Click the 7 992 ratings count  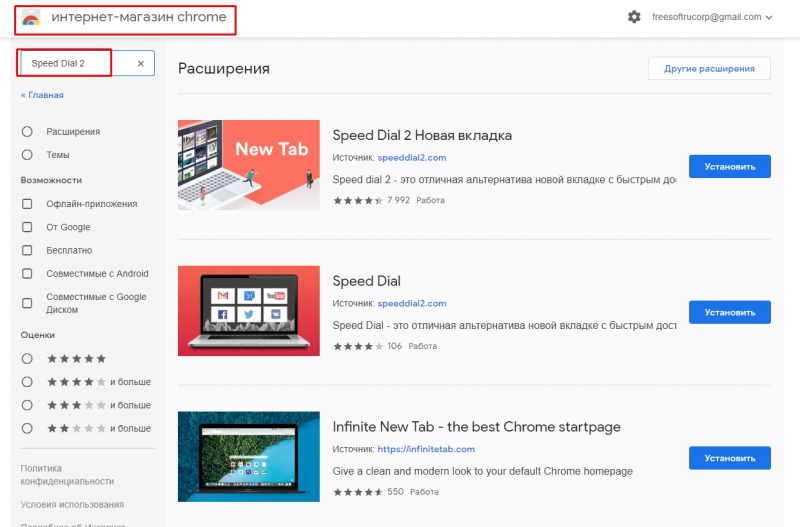(x=398, y=200)
